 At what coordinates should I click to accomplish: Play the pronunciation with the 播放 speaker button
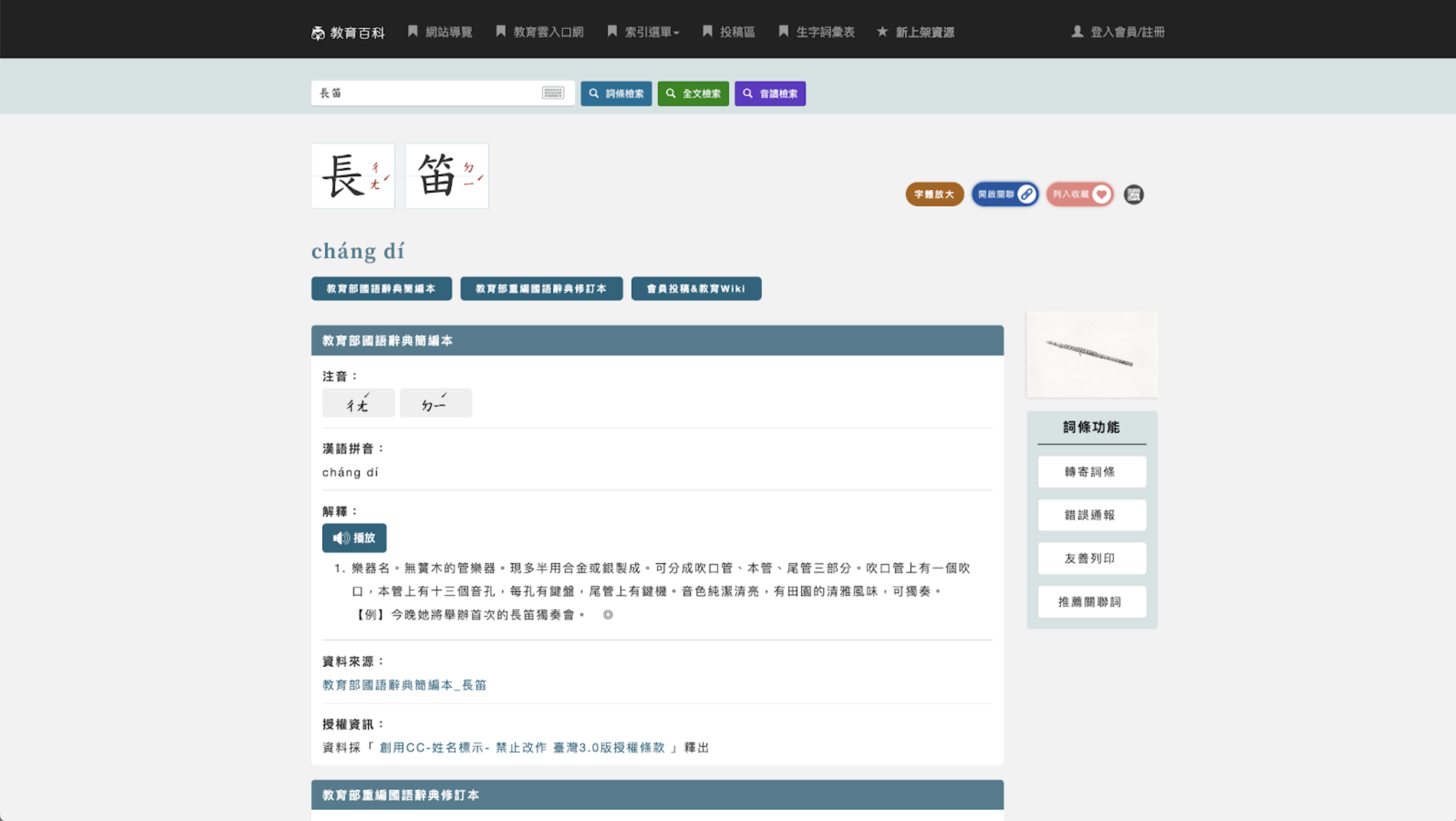pyautogui.click(x=354, y=538)
